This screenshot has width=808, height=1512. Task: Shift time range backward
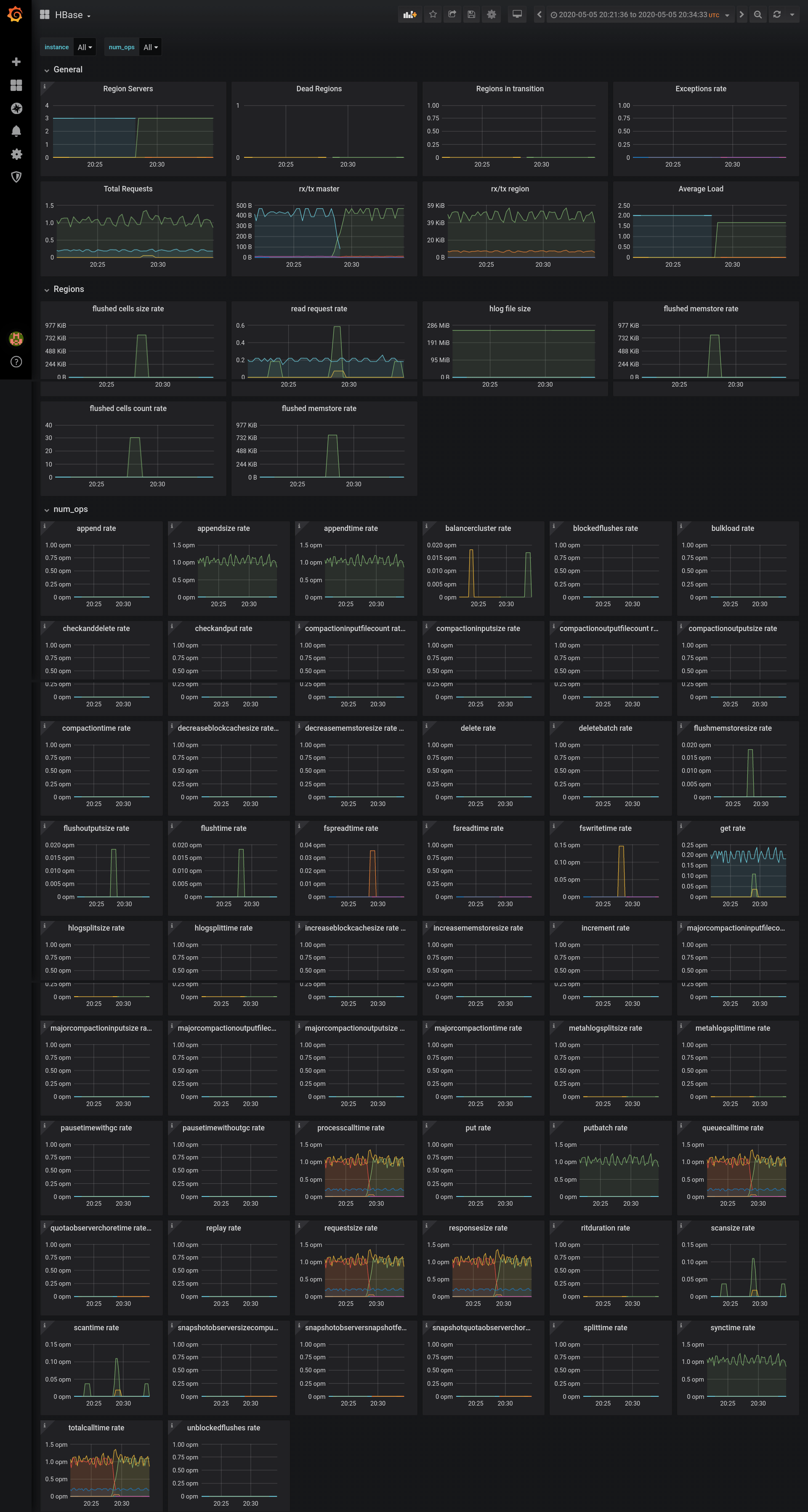(x=539, y=15)
